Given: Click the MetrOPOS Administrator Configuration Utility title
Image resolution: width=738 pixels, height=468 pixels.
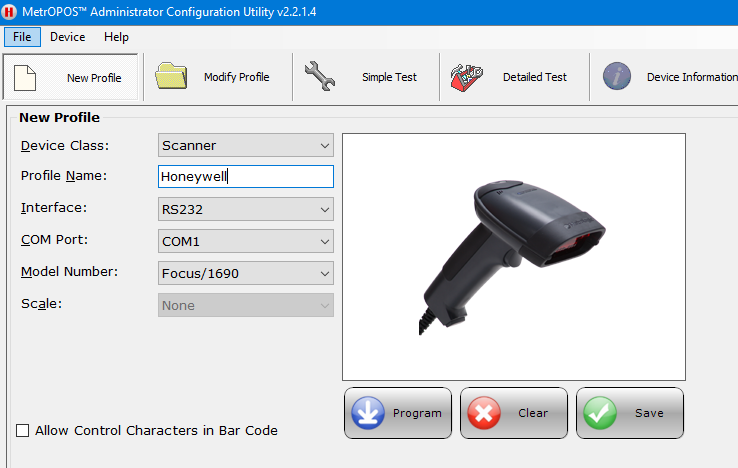Looking at the screenshot, I should pyautogui.click(x=169, y=12).
